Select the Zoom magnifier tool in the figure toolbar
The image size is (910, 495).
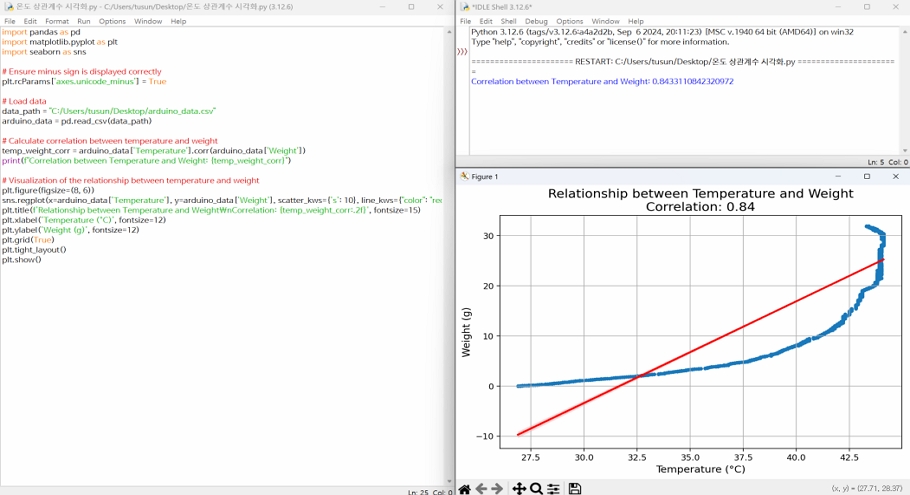tap(536, 489)
